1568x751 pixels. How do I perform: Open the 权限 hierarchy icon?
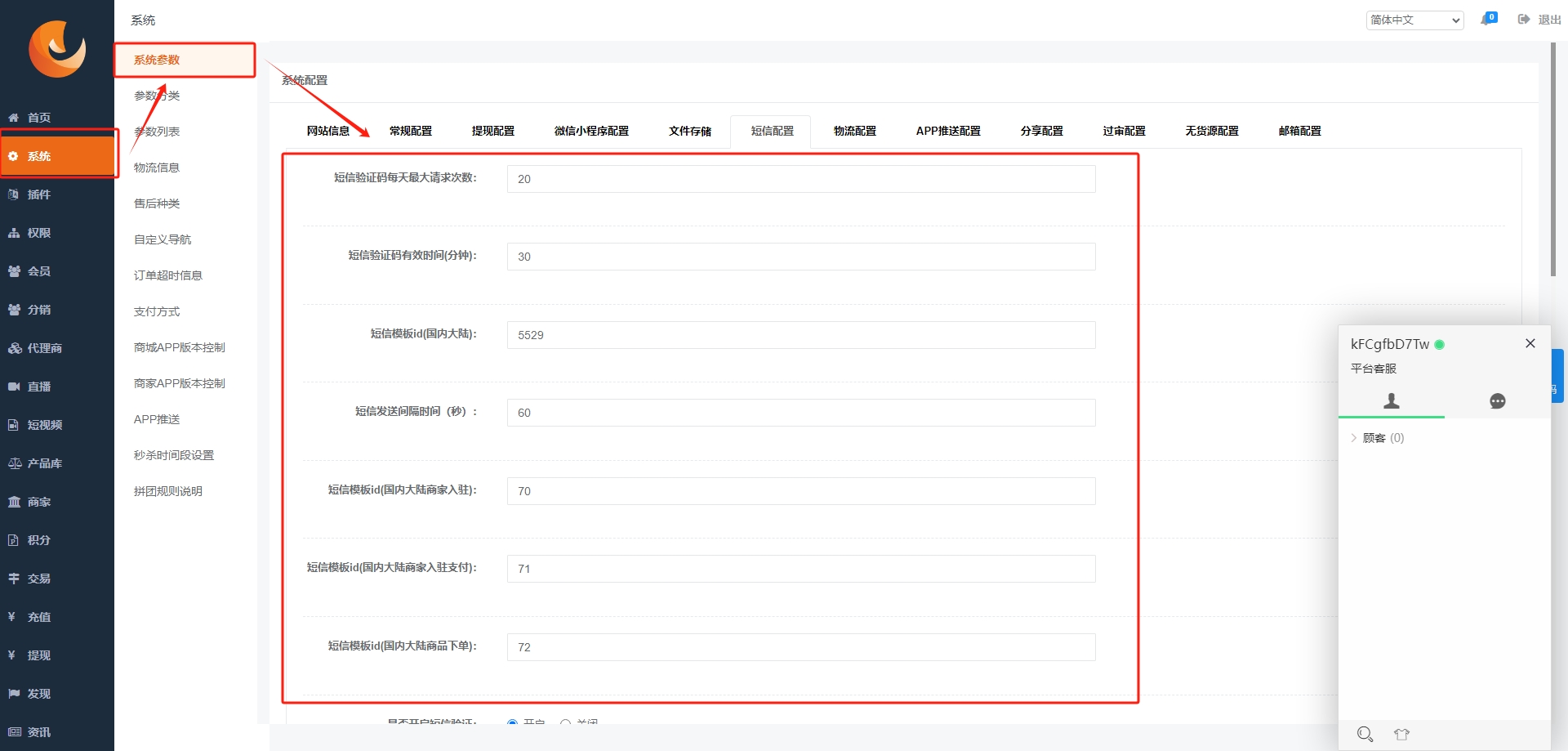[14, 233]
